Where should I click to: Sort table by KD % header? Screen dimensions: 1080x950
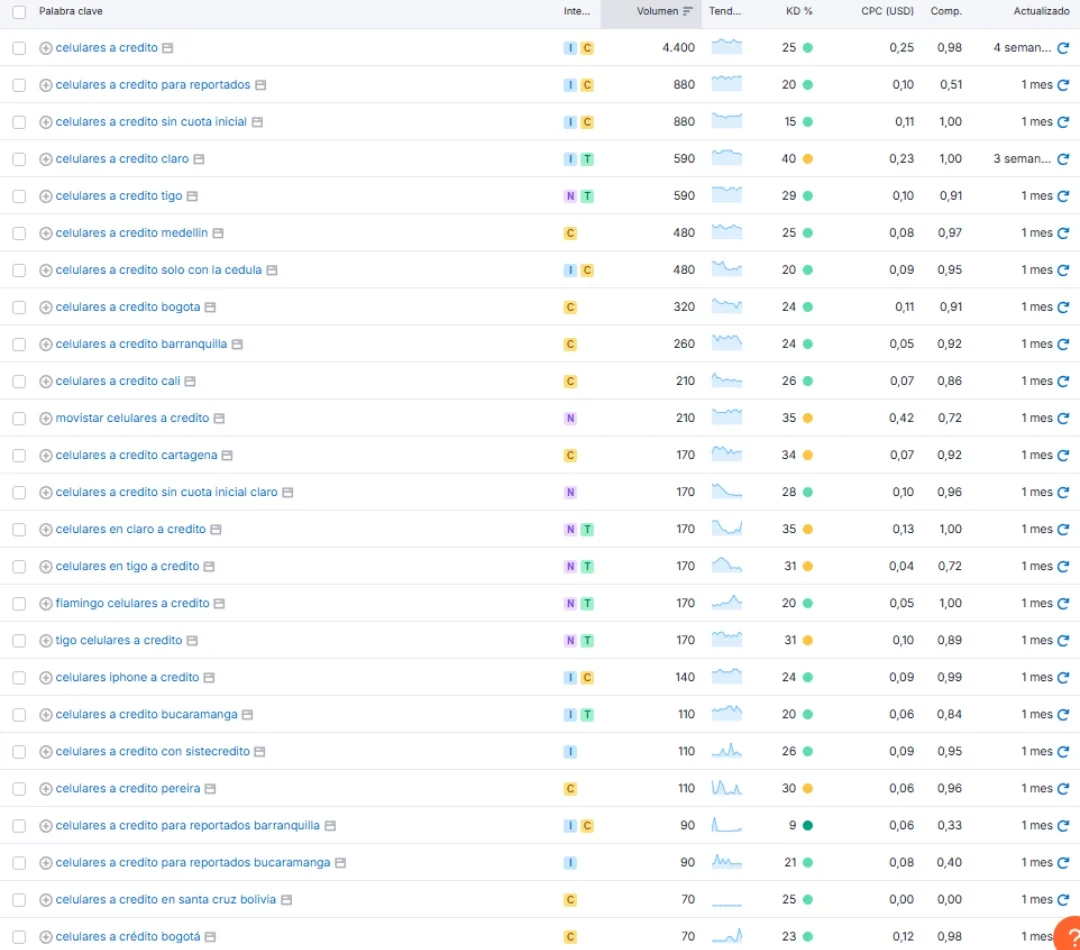point(799,12)
